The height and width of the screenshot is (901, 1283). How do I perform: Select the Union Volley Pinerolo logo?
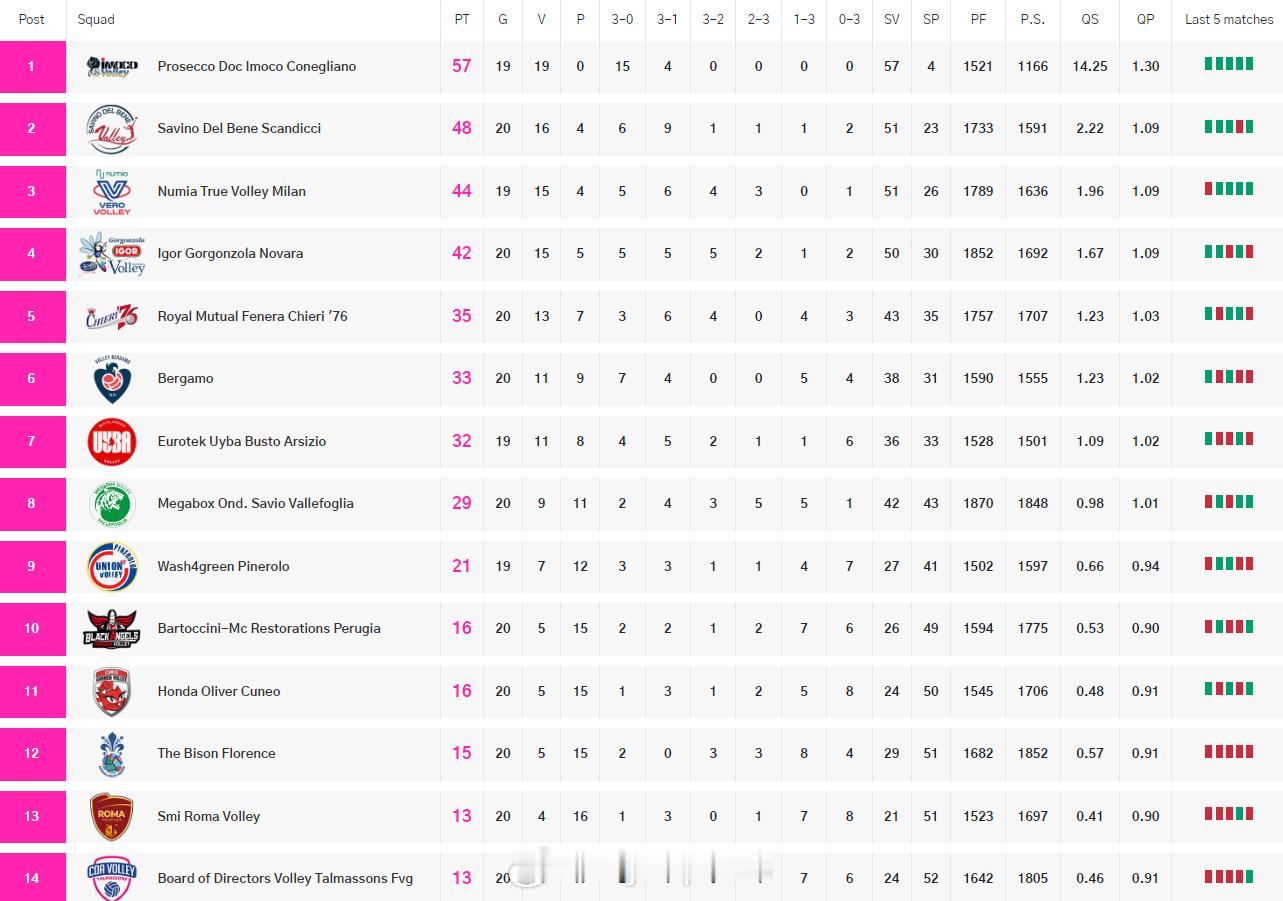click(112, 566)
